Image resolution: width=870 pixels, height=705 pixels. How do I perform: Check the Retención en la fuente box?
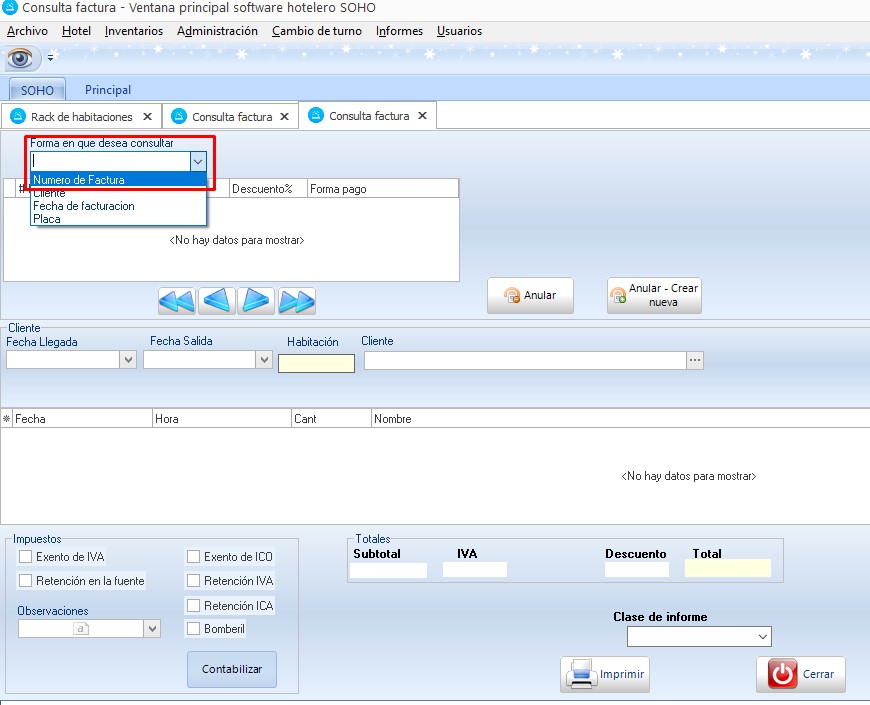[26, 581]
